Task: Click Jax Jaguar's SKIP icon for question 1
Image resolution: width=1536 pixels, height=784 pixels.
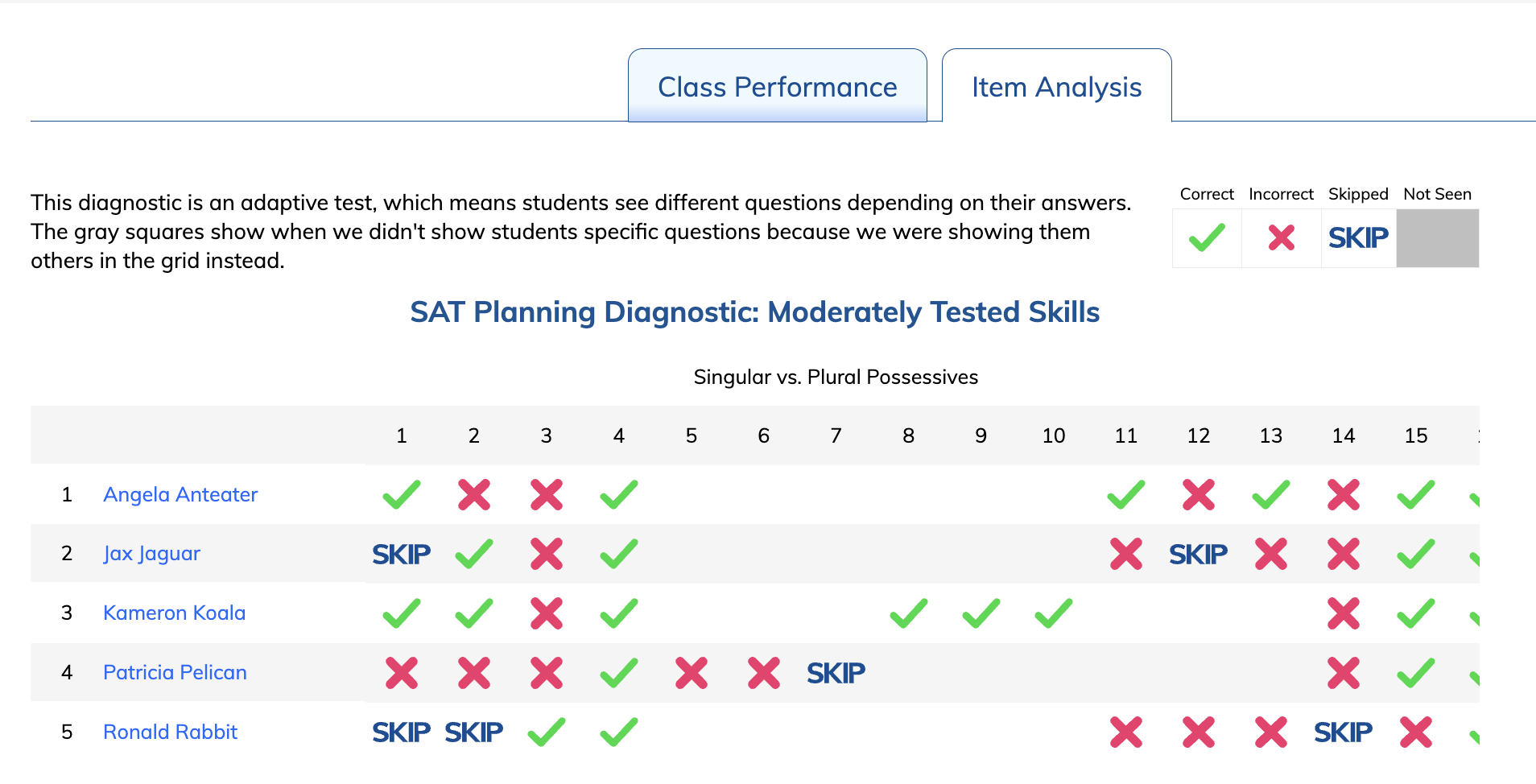Action: (401, 554)
